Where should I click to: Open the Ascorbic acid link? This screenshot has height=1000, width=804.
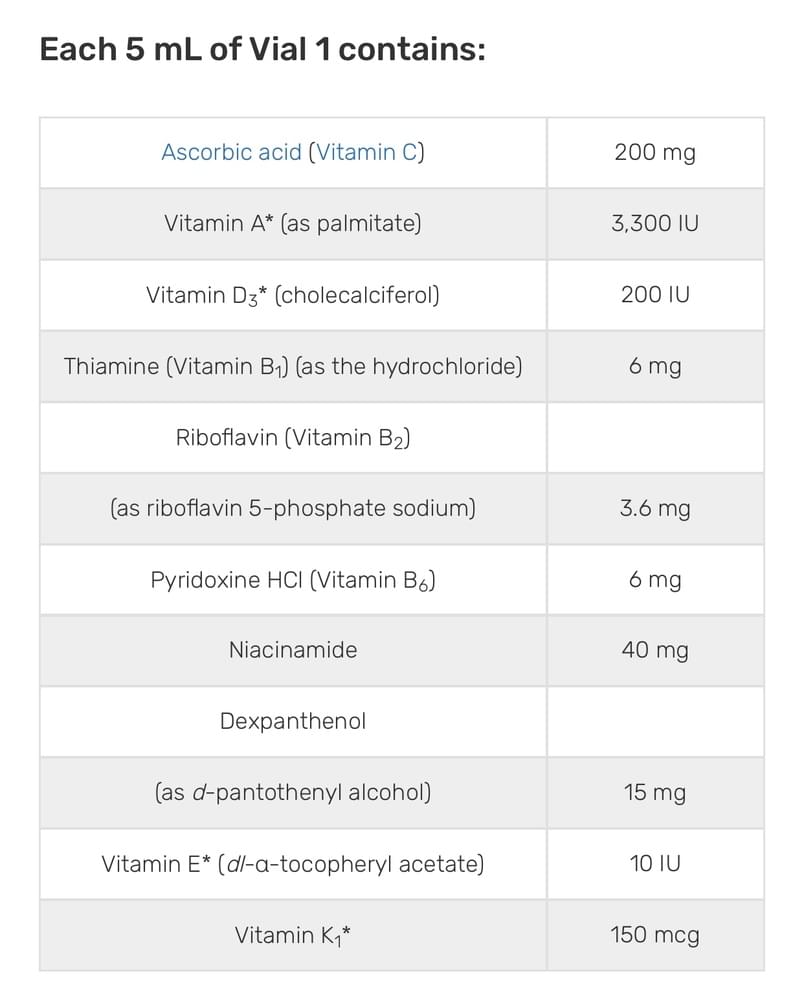231,153
